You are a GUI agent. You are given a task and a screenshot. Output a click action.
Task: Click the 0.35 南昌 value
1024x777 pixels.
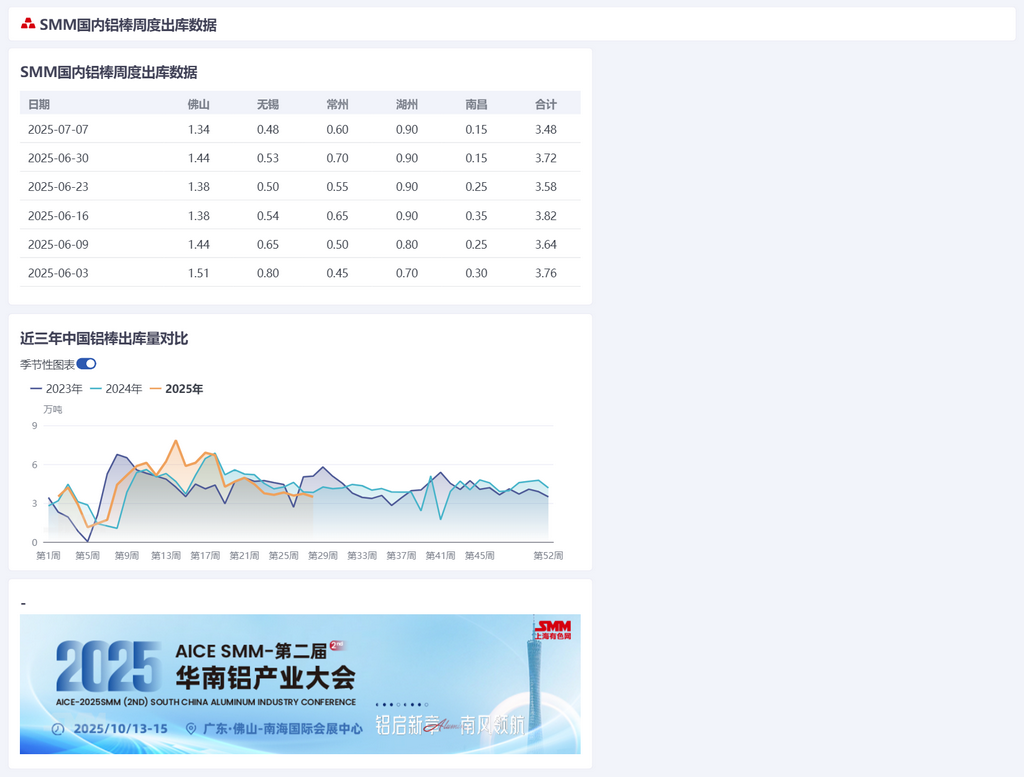tap(476, 215)
